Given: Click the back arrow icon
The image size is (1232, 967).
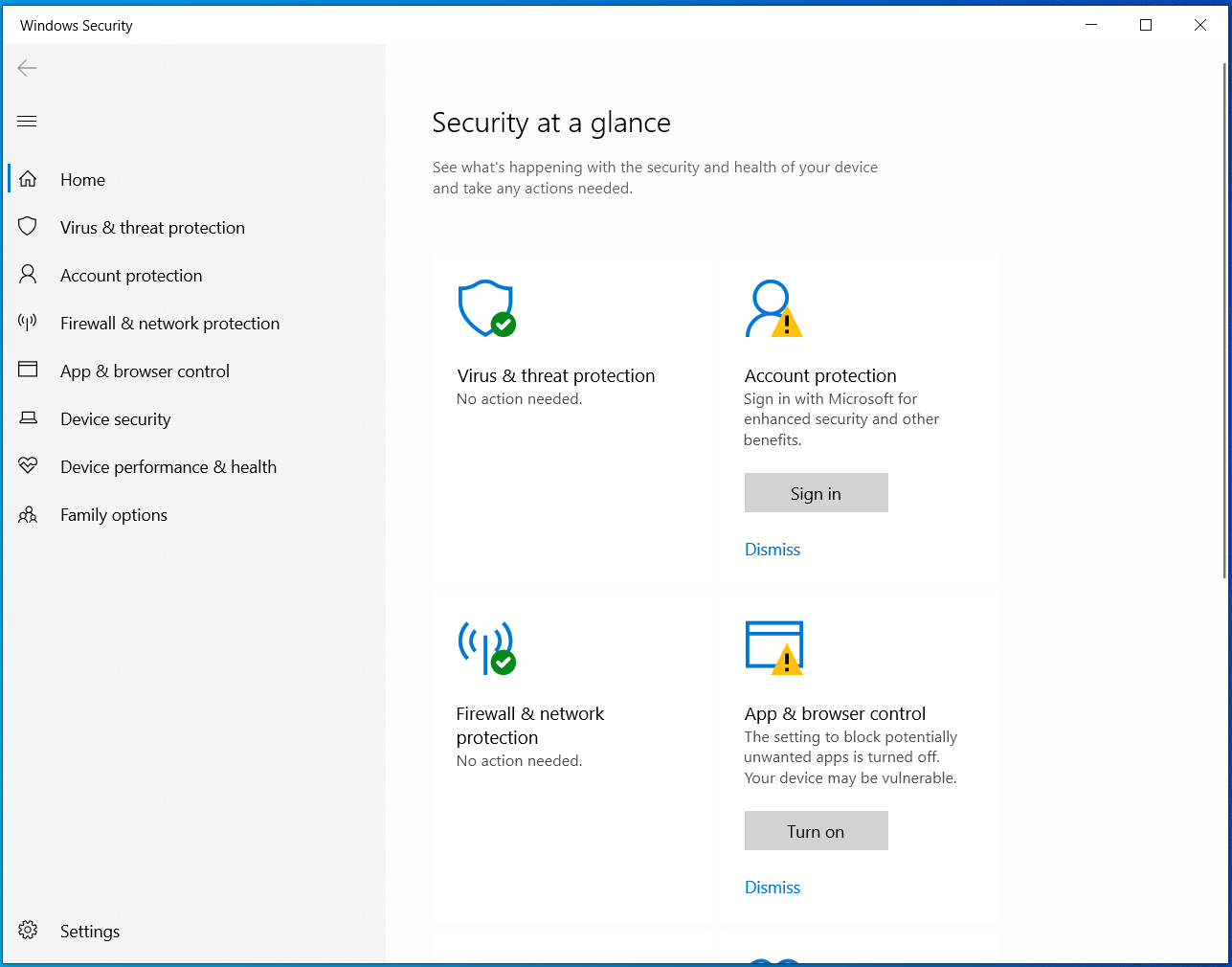Looking at the screenshot, I should point(27,67).
